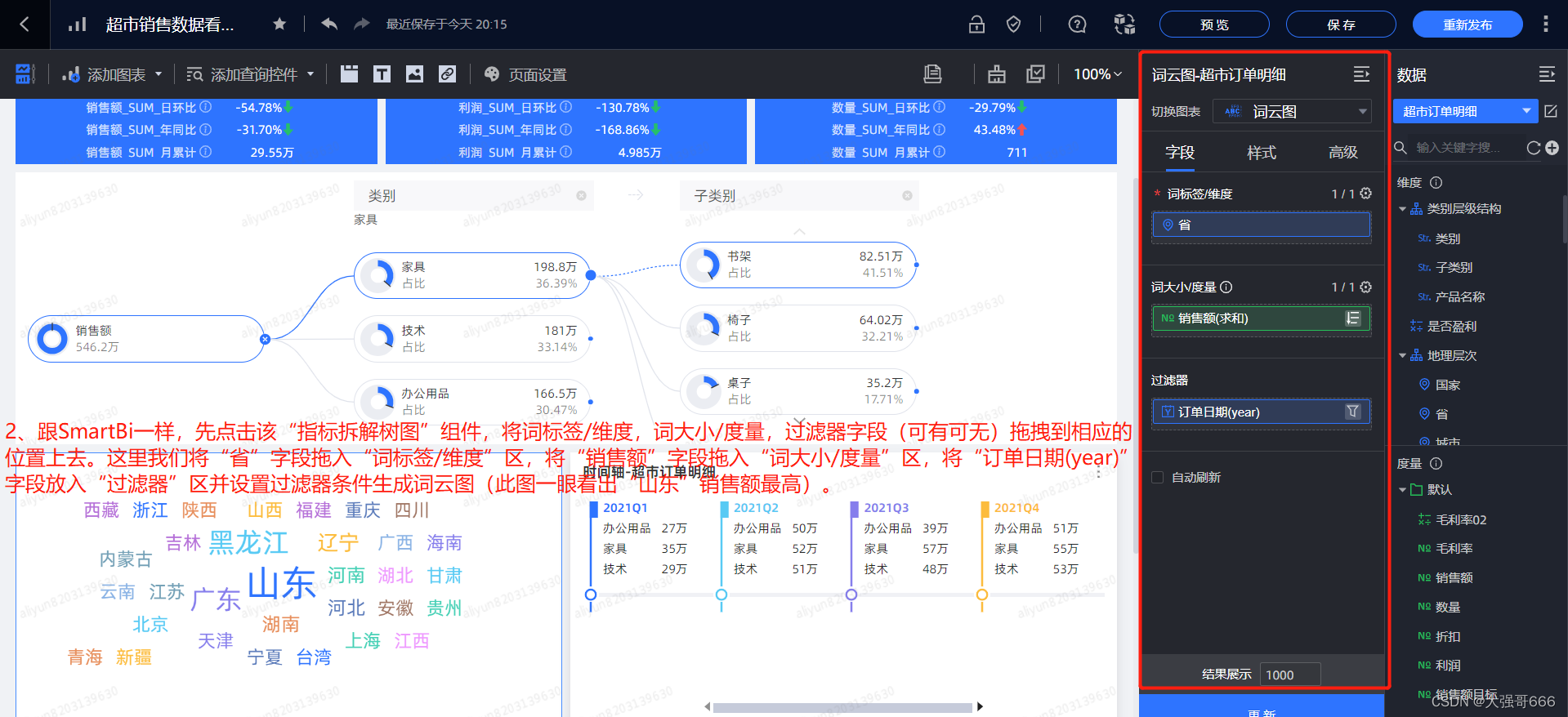1568x717 pixels.
Task: Select the 省 field in 词标签/维度
Action: 1262,225
